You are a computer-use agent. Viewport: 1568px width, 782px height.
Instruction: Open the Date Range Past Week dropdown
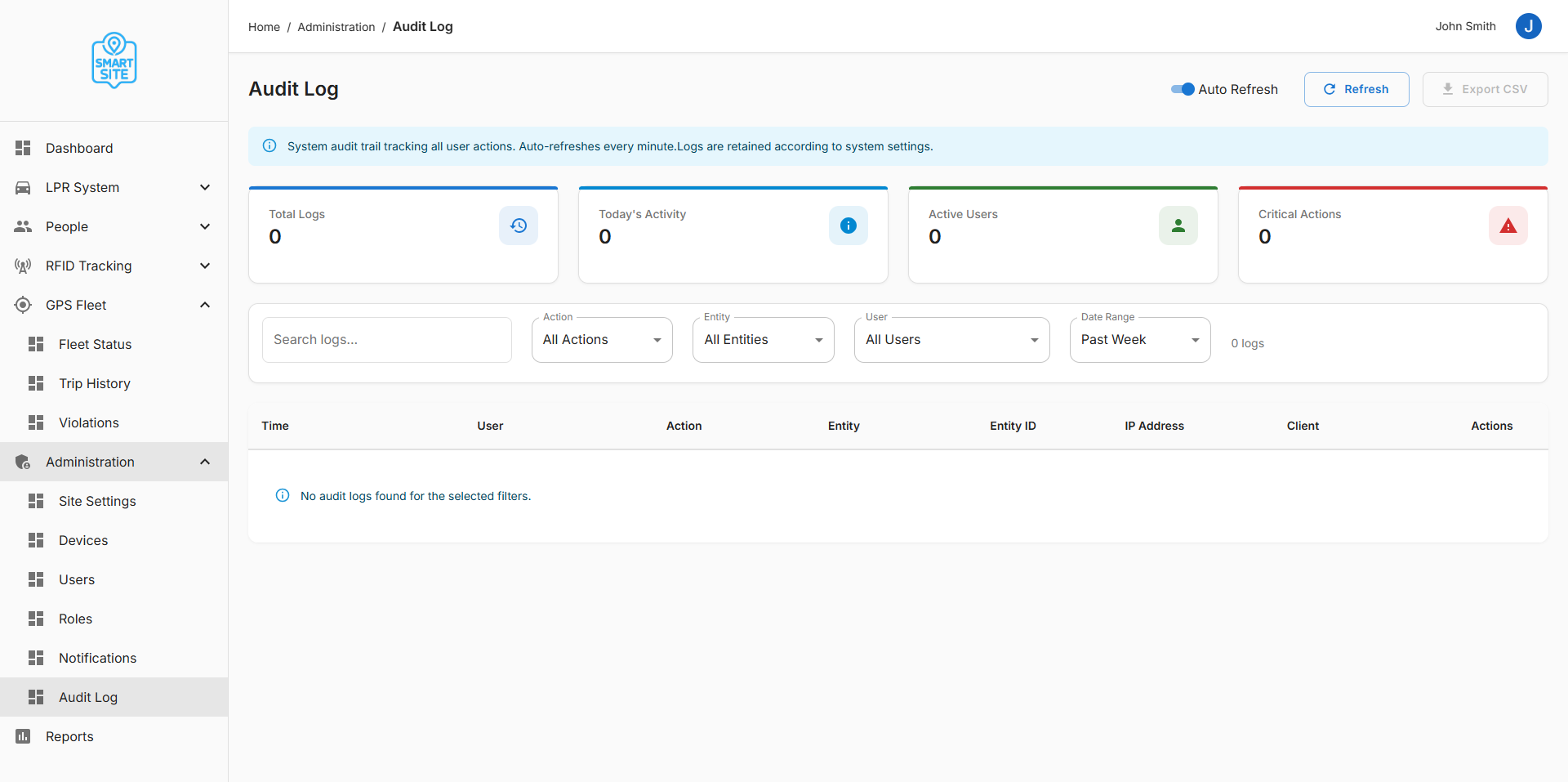tap(1139, 340)
